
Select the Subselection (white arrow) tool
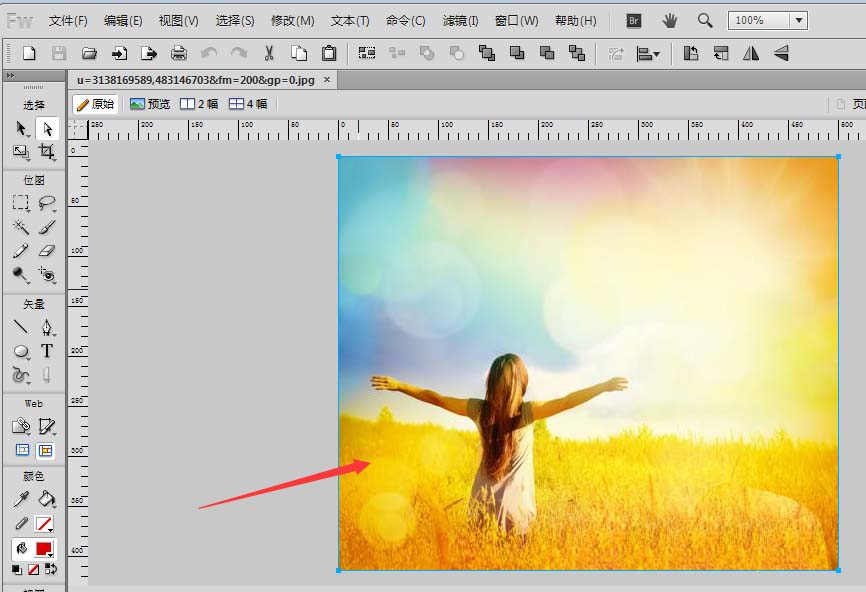(47, 128)
